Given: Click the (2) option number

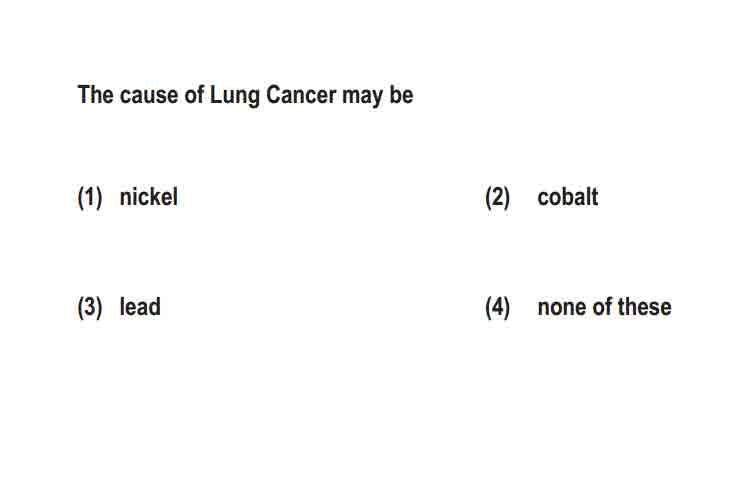Looking at the screenshot, I should coord(497,197).
